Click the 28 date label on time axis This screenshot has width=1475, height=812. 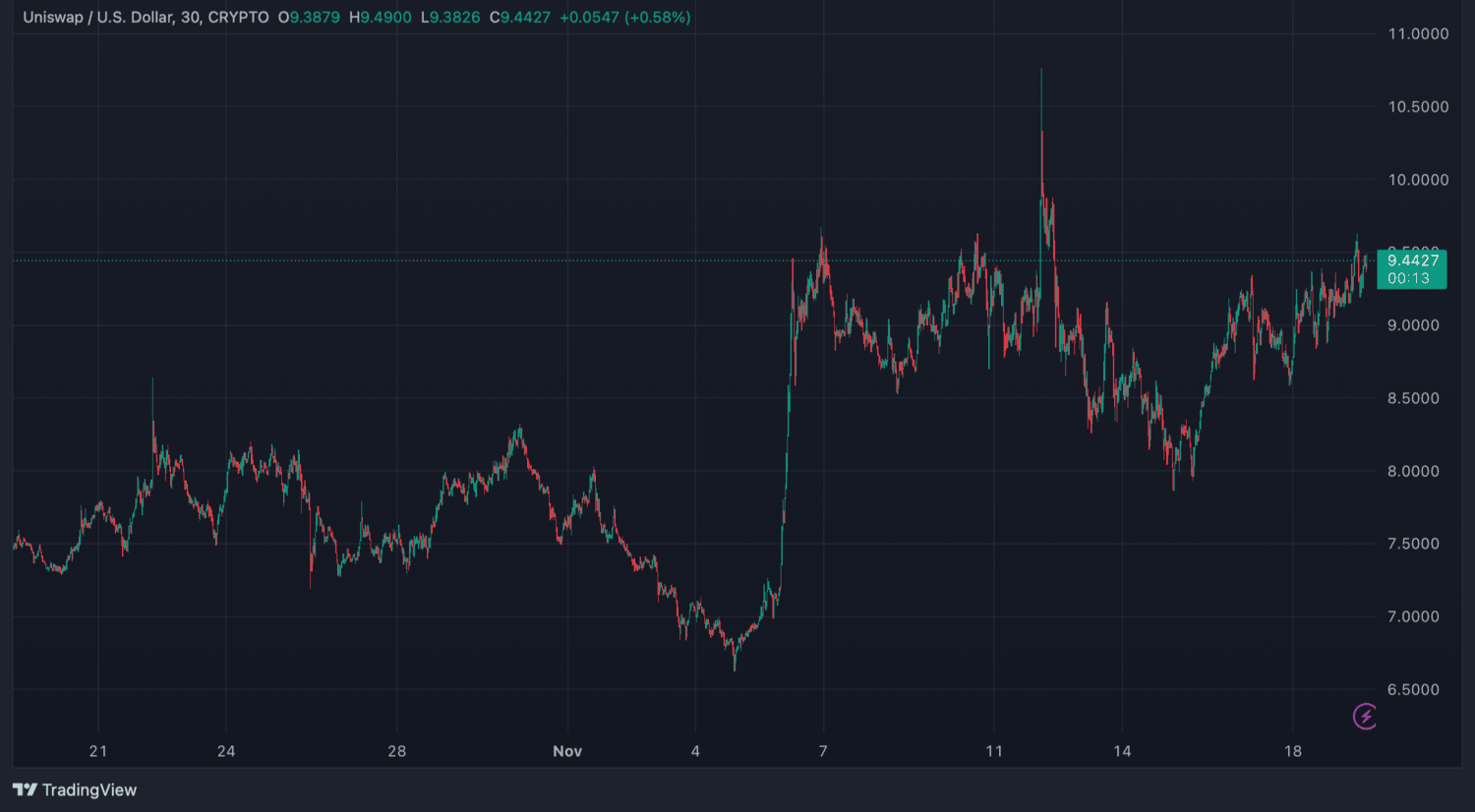(x=397, y=751)
